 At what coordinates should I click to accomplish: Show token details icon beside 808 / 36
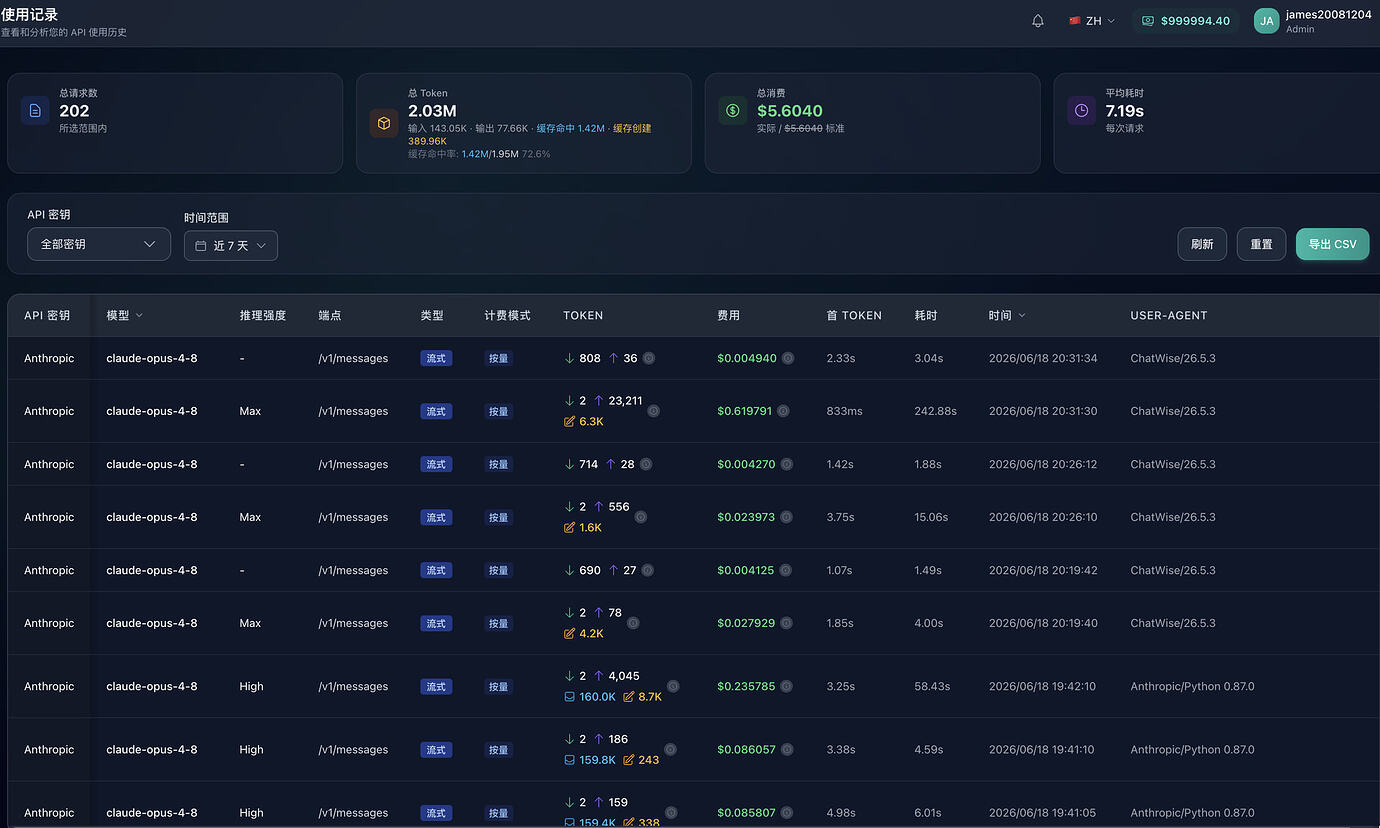pos(649,358)
